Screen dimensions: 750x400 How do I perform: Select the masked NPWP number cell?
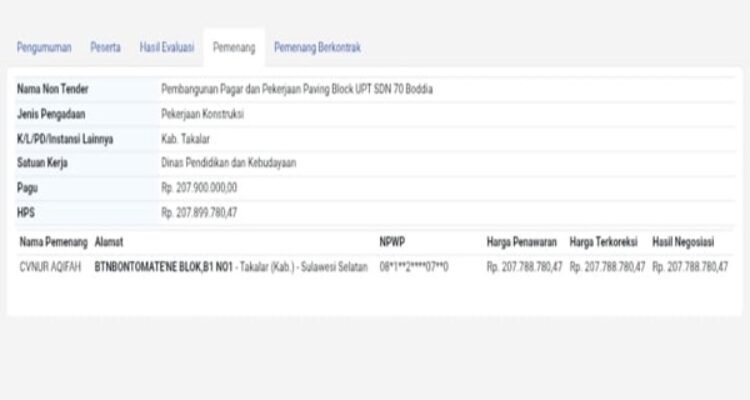tap(414, 267)
